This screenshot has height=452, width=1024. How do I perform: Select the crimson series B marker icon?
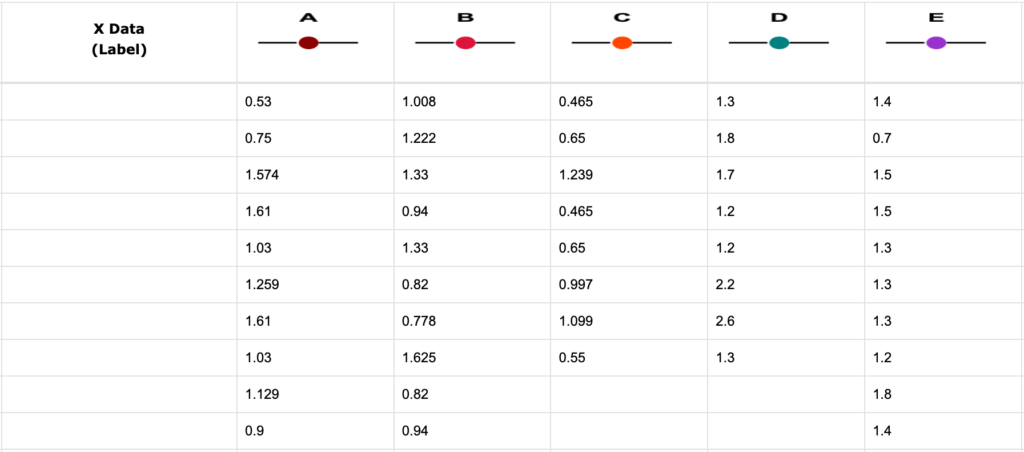465,43
